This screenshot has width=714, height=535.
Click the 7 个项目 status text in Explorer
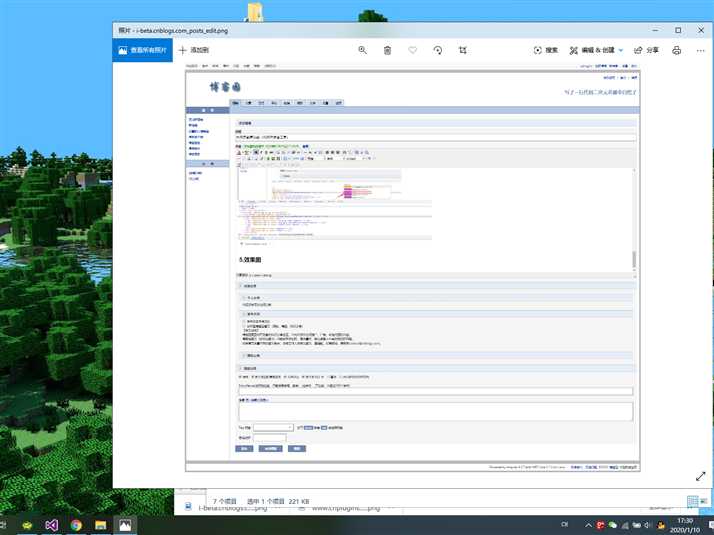224,501
